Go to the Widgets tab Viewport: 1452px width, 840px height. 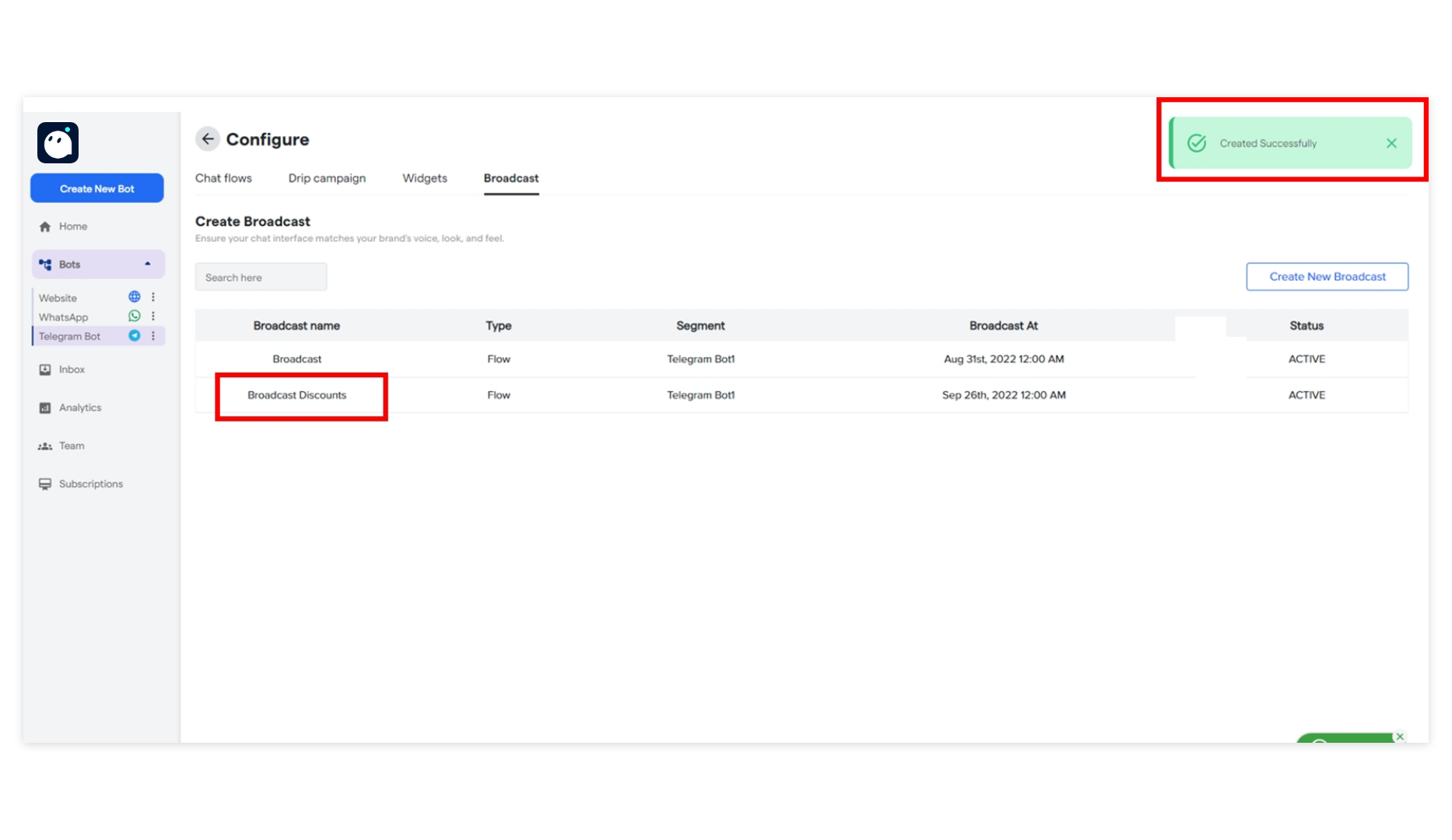click(425, 178)
